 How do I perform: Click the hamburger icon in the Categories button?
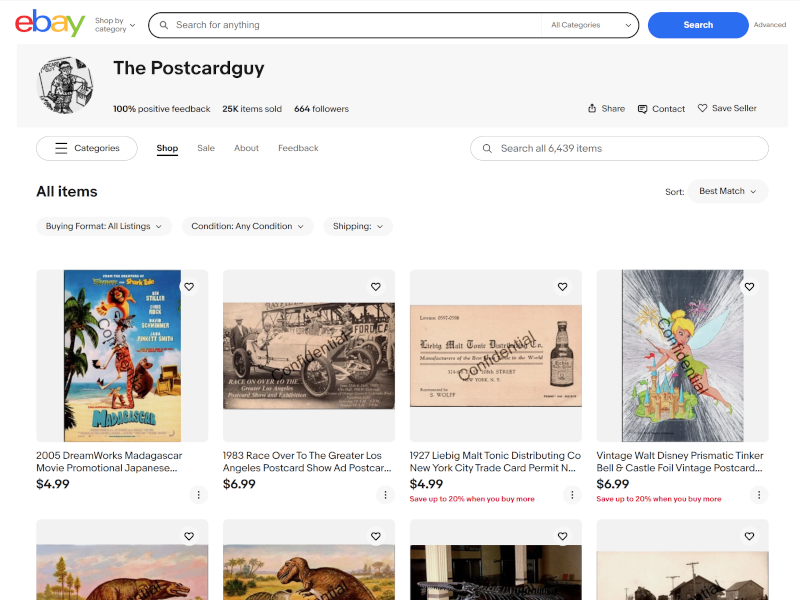coord(61,147)
